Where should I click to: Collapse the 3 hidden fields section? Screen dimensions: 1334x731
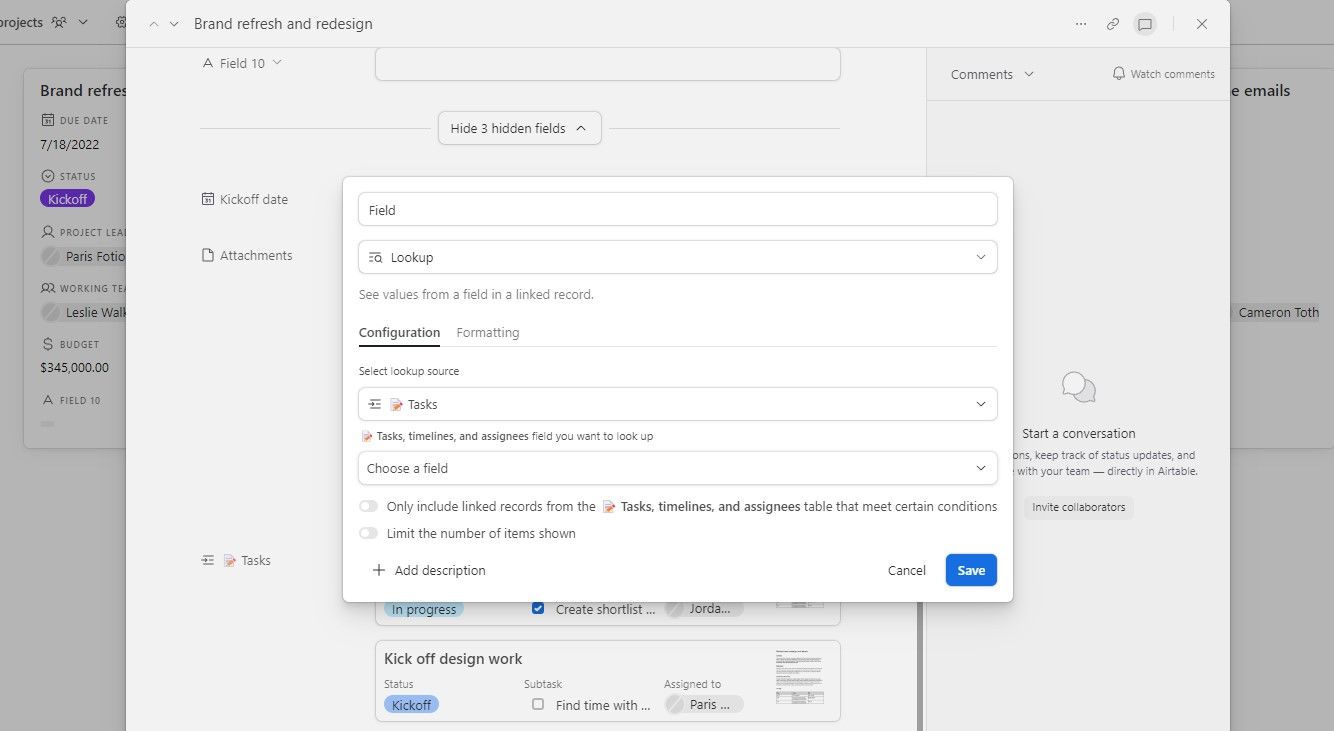pos(519,127)
